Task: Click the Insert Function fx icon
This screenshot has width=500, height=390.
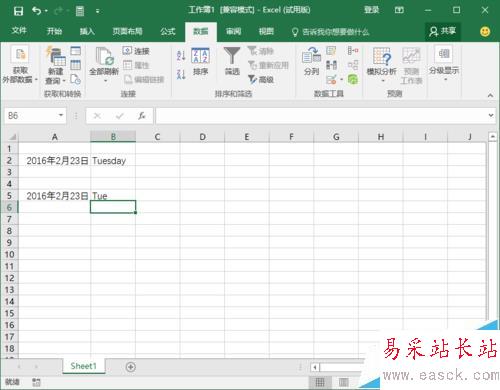Action: (142, 116)
